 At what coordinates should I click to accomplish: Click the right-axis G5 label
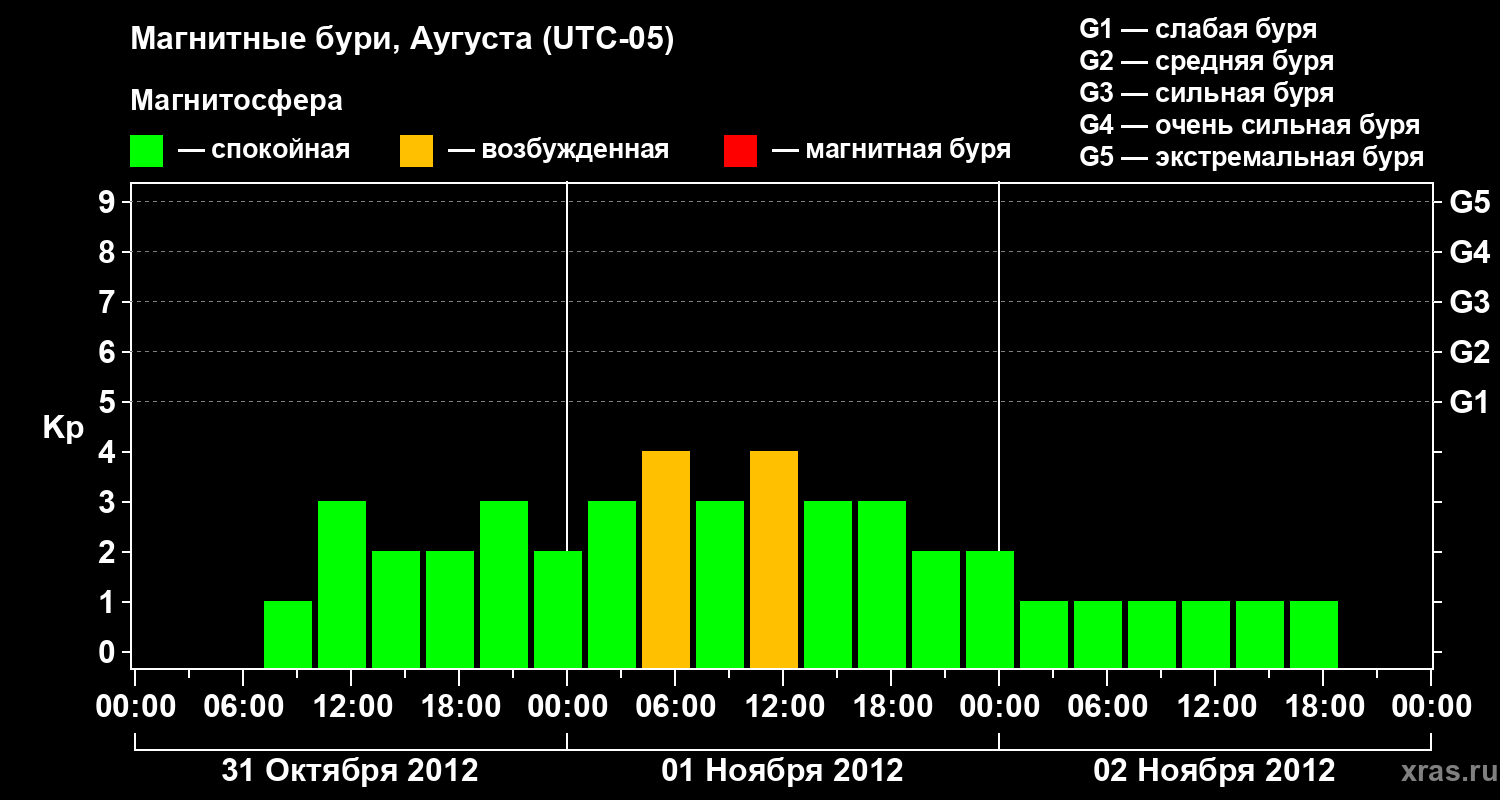tap(1469, 202)
